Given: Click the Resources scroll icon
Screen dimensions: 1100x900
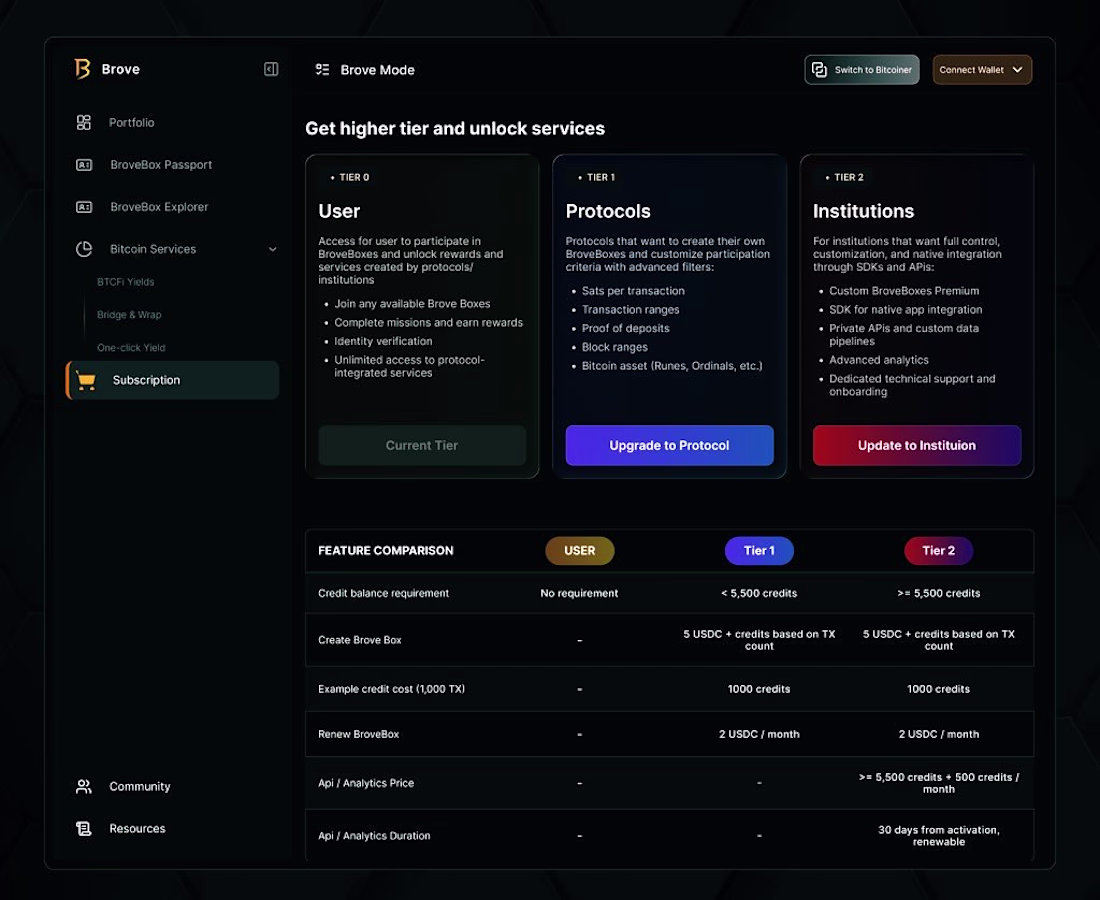Looking at the screenshot, I should pyautogui.click(x=84, y=828).
